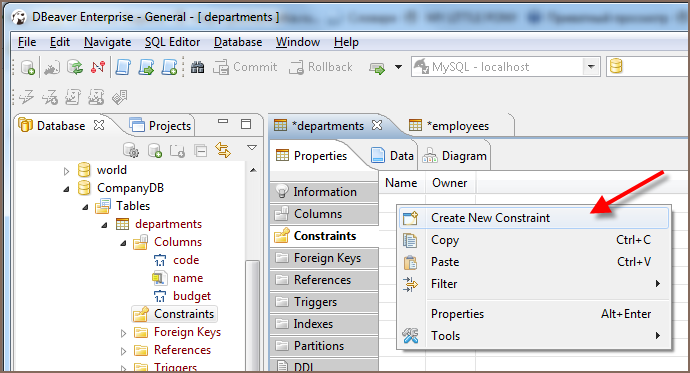Open MySQL - localhost connection dropdown
The width and height of the screenshot is (690, 373).
[591, 67]
